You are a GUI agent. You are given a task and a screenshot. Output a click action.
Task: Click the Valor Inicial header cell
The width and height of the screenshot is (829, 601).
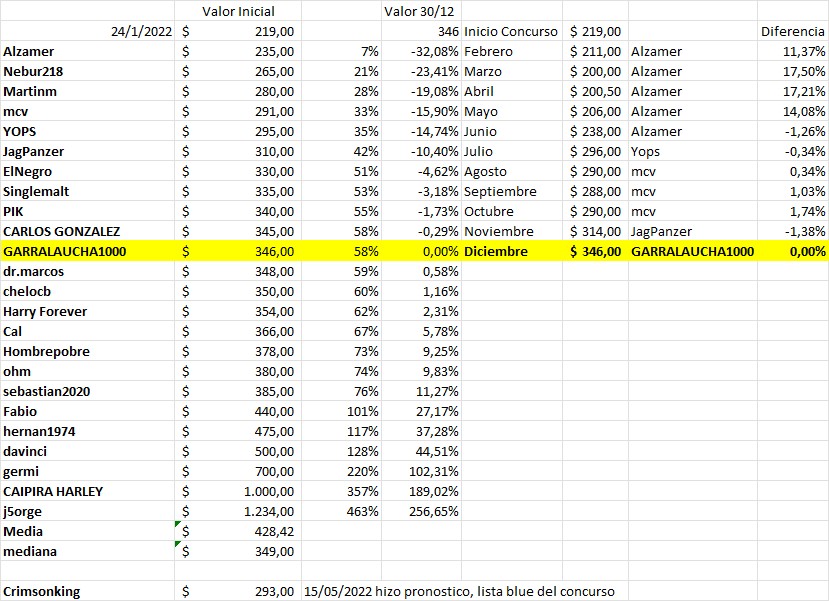click(x=238, y=11)
